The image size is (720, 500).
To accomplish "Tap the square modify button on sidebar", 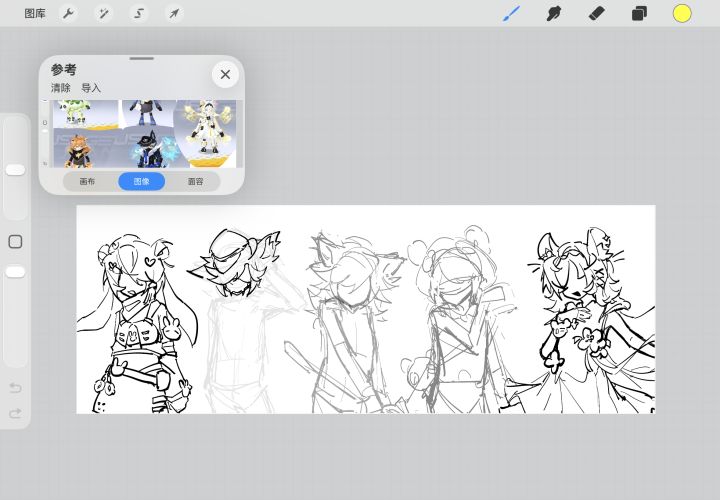I will pos(15,242).
